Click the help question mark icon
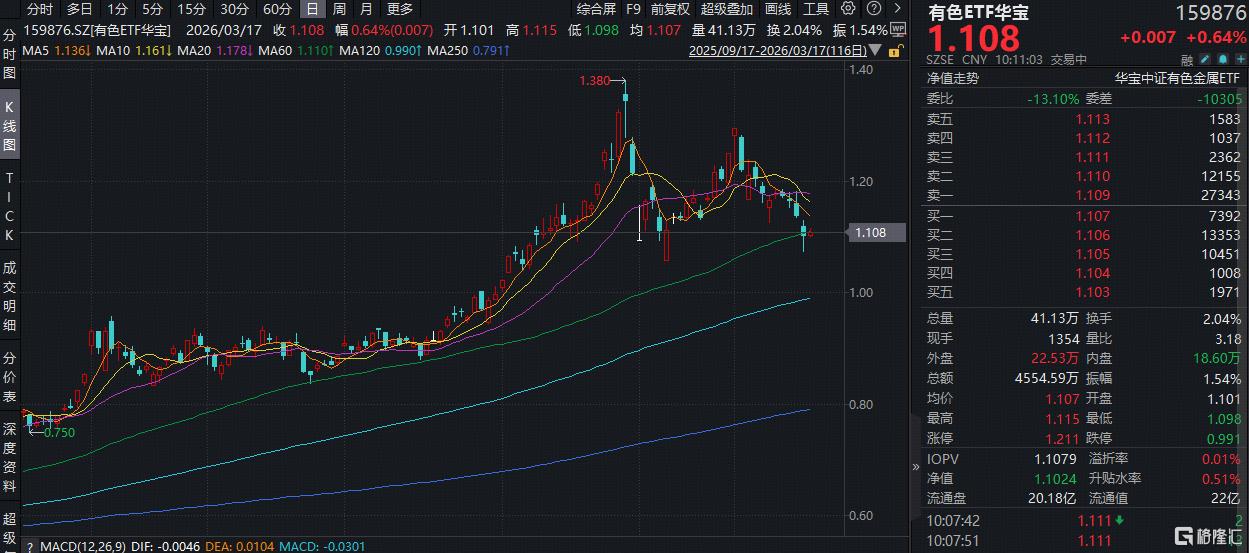This screenshot has height=553, width=1249. click(875, 8)
